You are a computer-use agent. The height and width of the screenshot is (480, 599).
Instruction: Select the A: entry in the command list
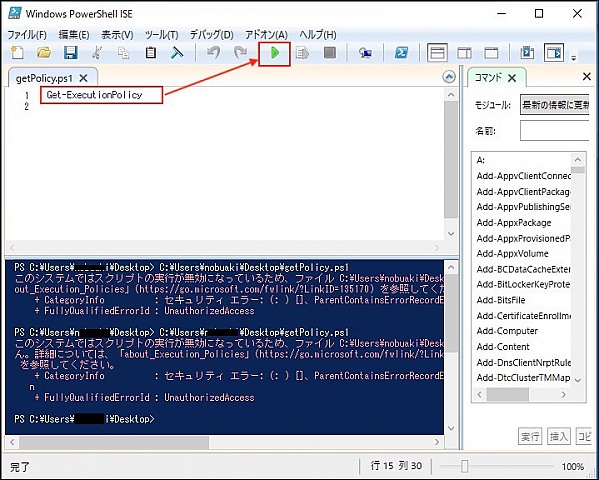481,161
